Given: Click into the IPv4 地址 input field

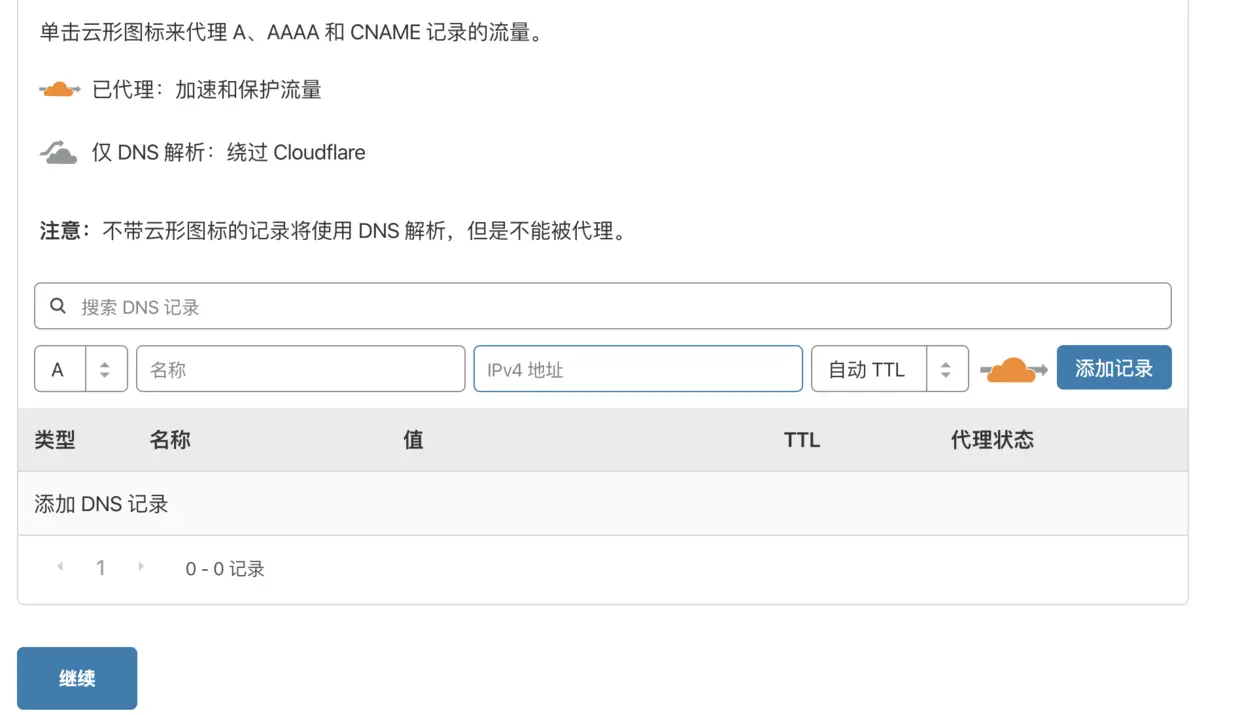Looking at the screenshot, I should pyautogui.click(x=638, y=369).
